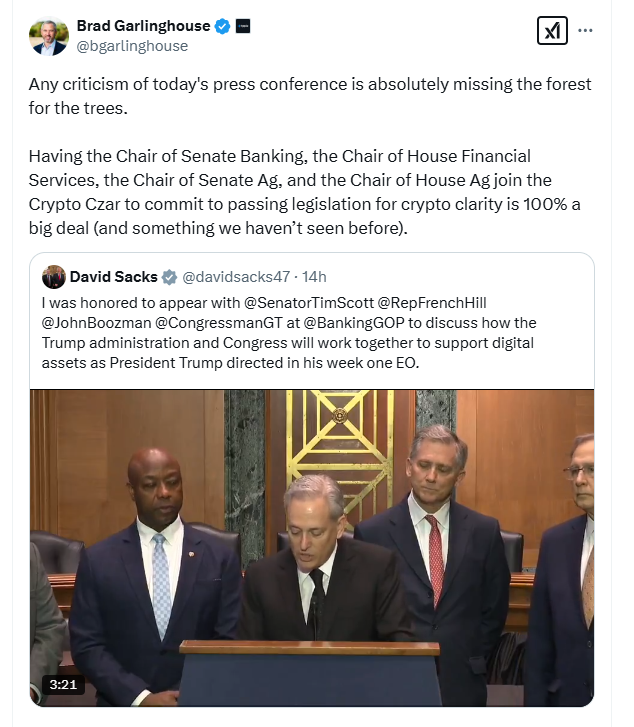Image resolution: width=634 pixels, height=727 pixels.
Task: Open the @CongressmanGT mention
Action: [x=219, y=323]
